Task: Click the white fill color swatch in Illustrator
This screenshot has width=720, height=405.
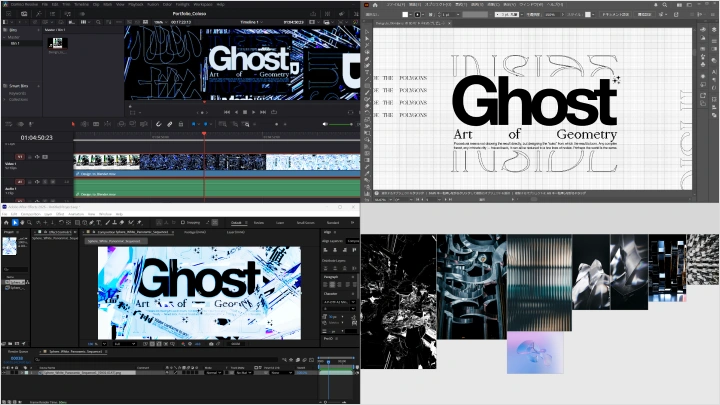Action: click(x=405, y=14)
